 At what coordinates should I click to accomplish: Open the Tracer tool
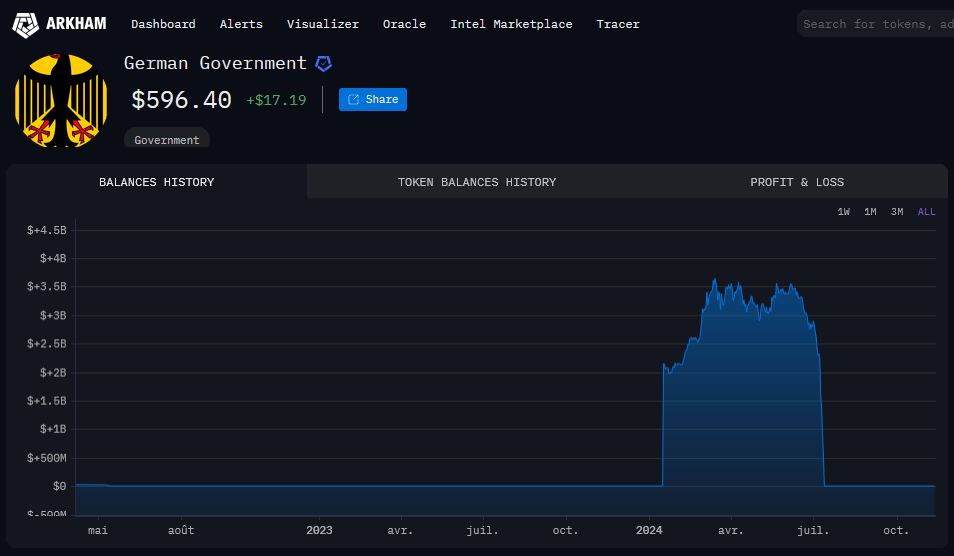click(618, 24)
